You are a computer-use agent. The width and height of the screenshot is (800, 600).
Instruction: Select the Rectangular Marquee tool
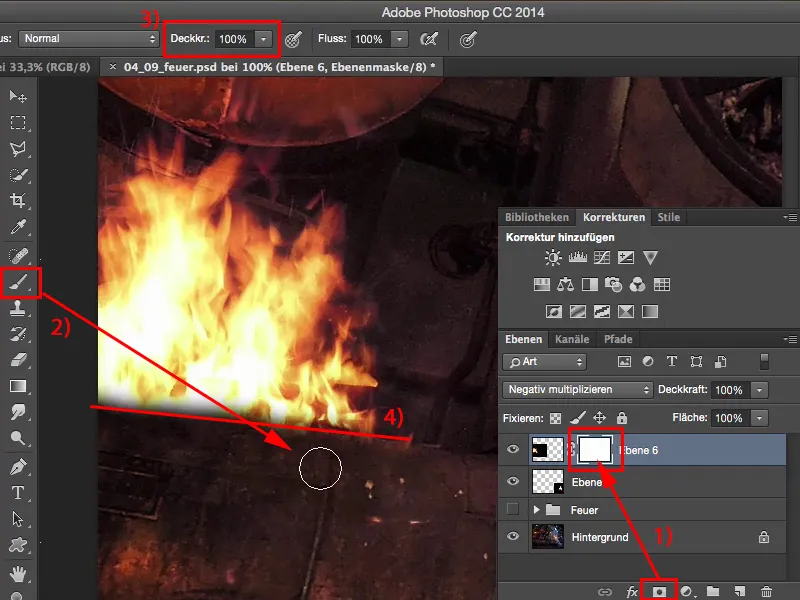coord(18,122)
